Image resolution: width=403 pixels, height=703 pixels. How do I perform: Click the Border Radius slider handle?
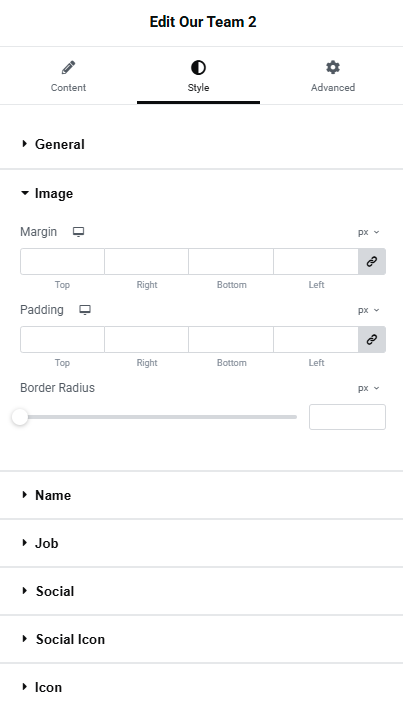pos(20,417)
